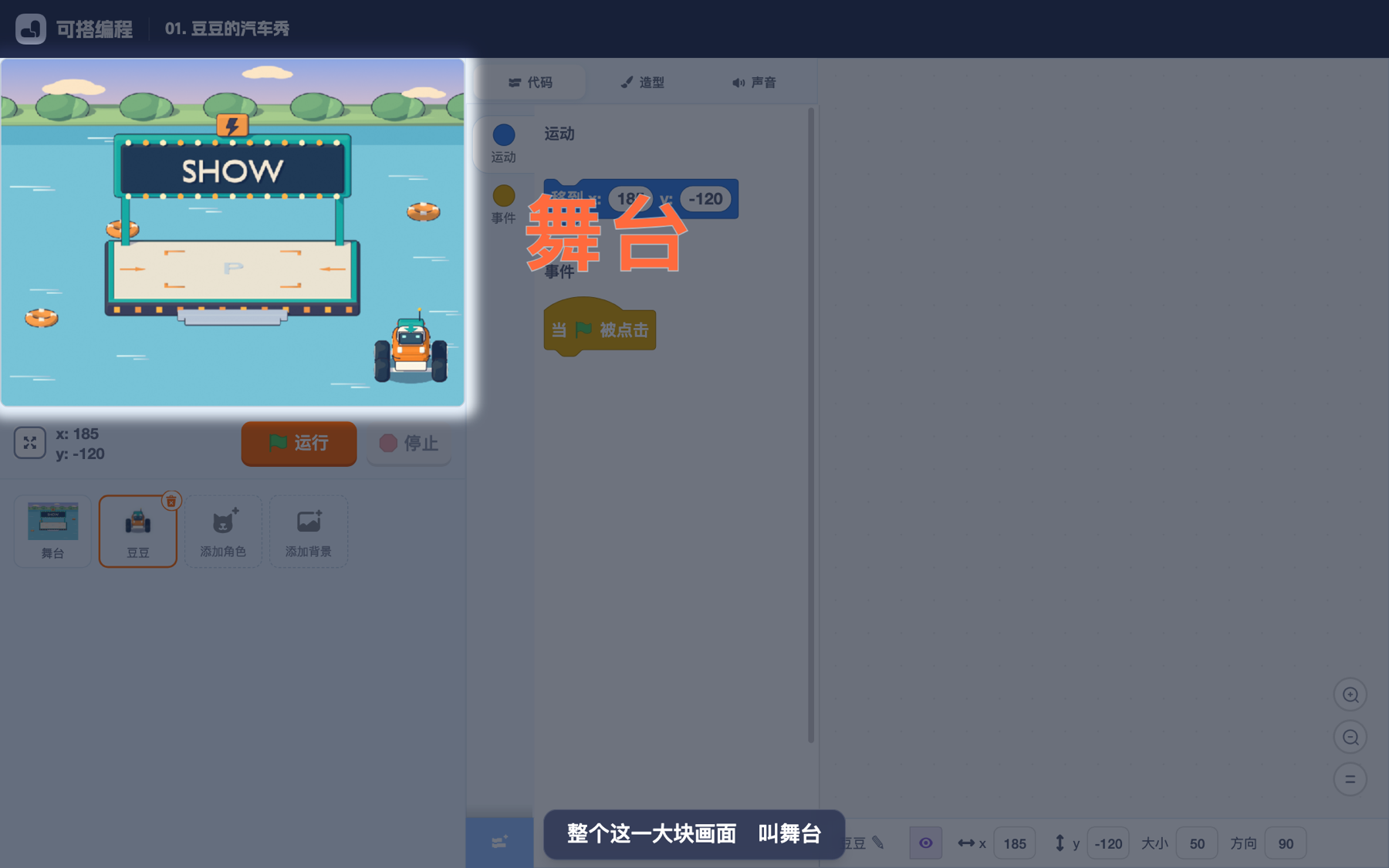Viewport: 1389px width, 868px height.
Task: Click the x position field 185
Action: tap(1014, 843)
